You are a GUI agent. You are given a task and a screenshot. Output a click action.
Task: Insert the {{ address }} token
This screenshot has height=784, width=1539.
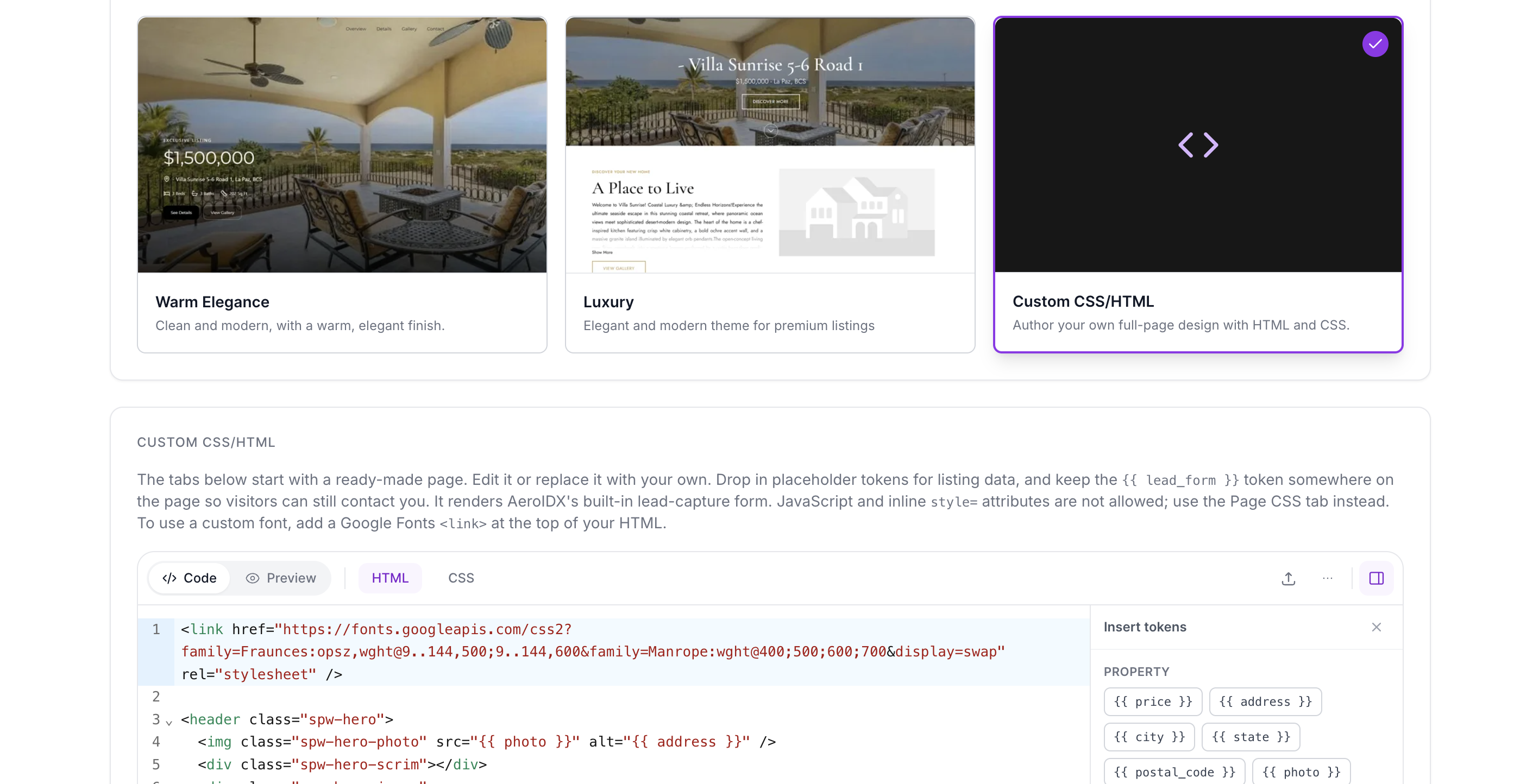[1265, 701]
